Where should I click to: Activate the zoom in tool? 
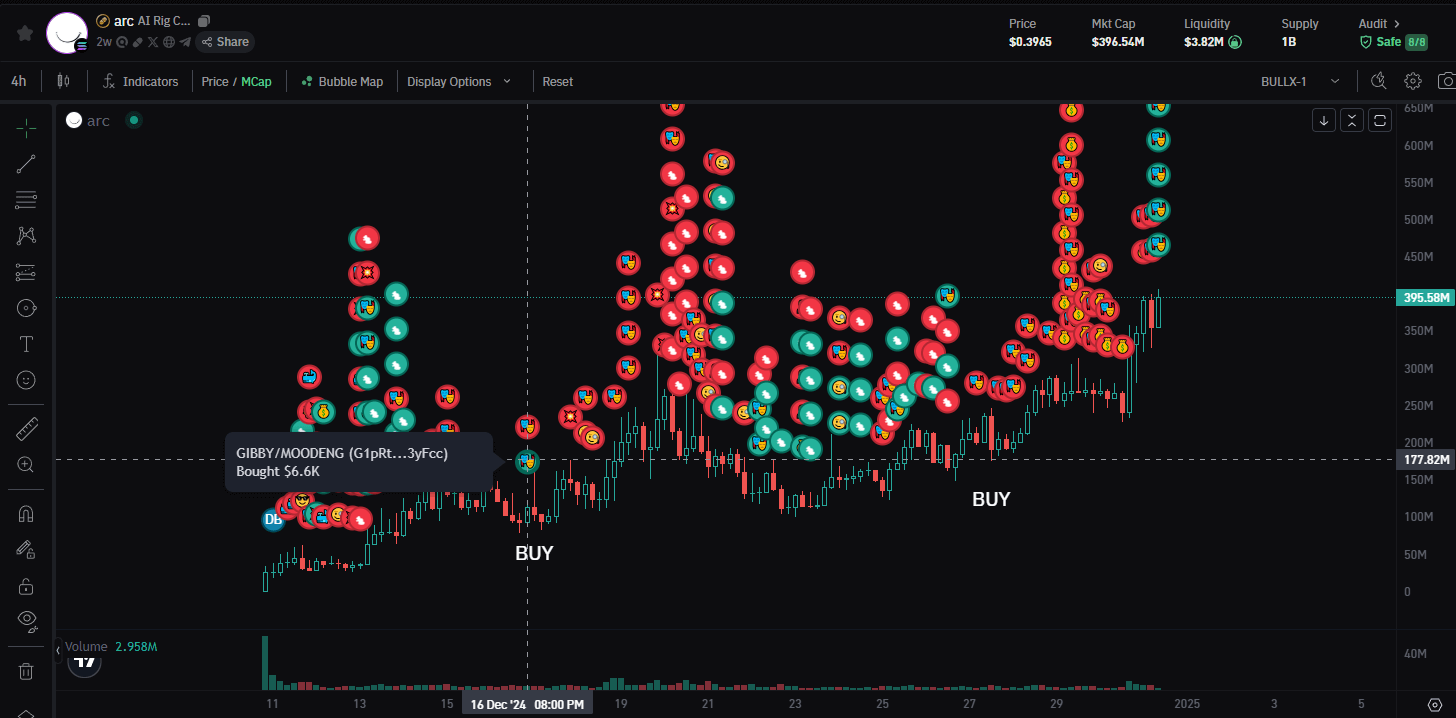[27, 464]
